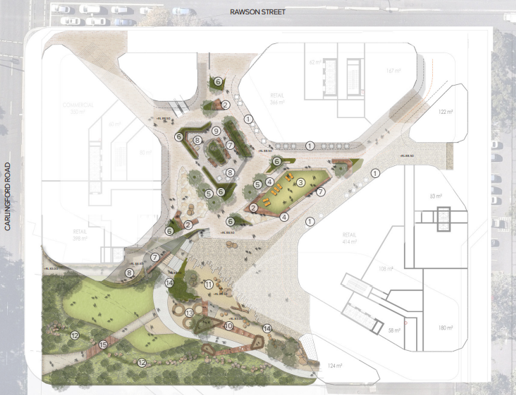
Task: Click the RETAIL 414 m² label
Action: point(349,238)
